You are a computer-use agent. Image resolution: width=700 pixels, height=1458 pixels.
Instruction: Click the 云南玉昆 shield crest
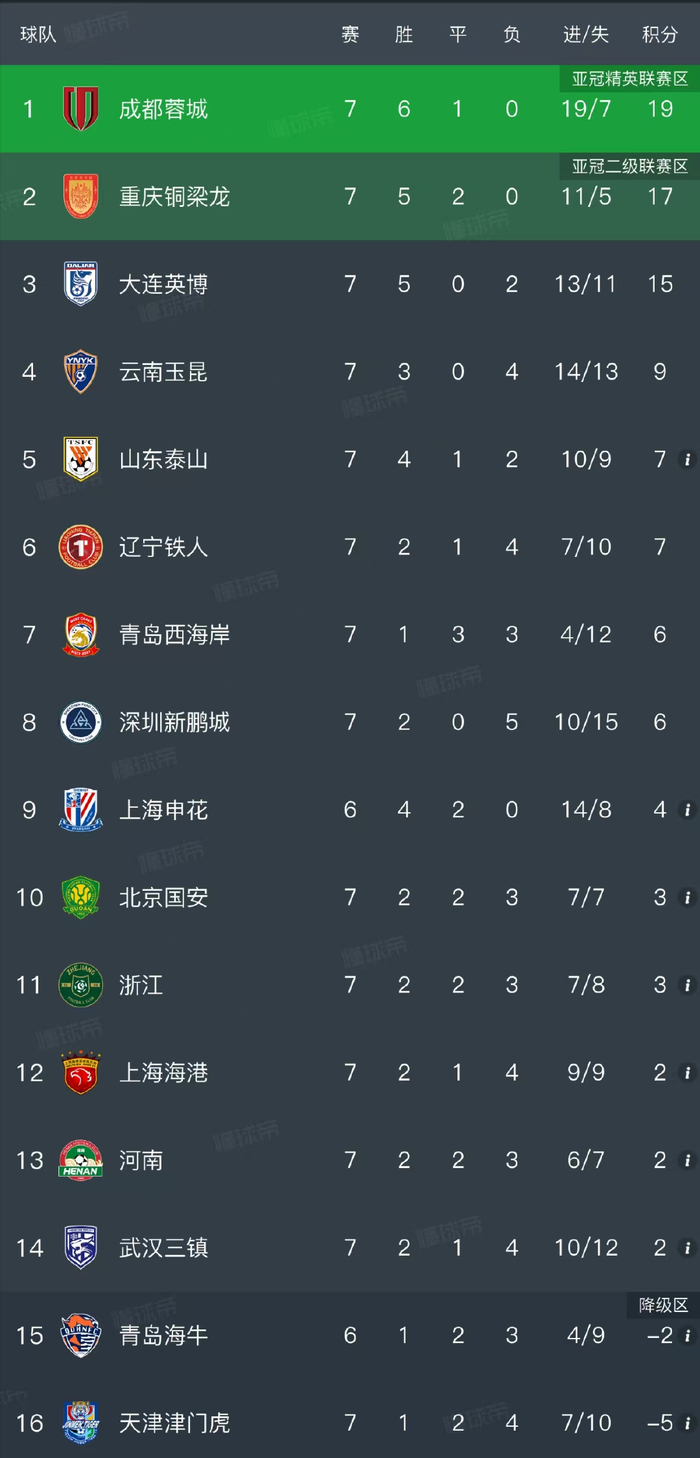pyautogui.click(x=80, y=371)
